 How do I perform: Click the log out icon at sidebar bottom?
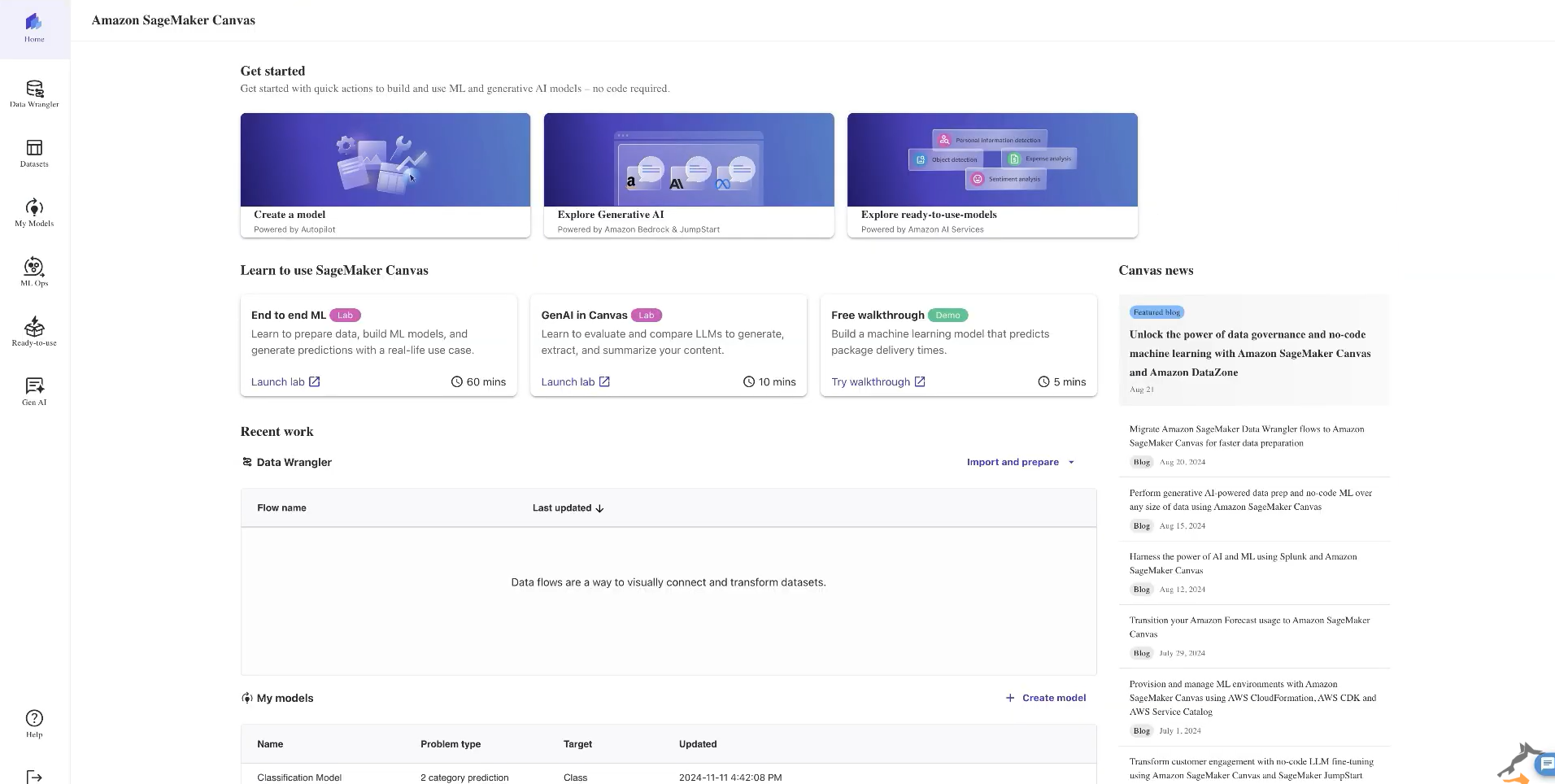tap(34, 777)
